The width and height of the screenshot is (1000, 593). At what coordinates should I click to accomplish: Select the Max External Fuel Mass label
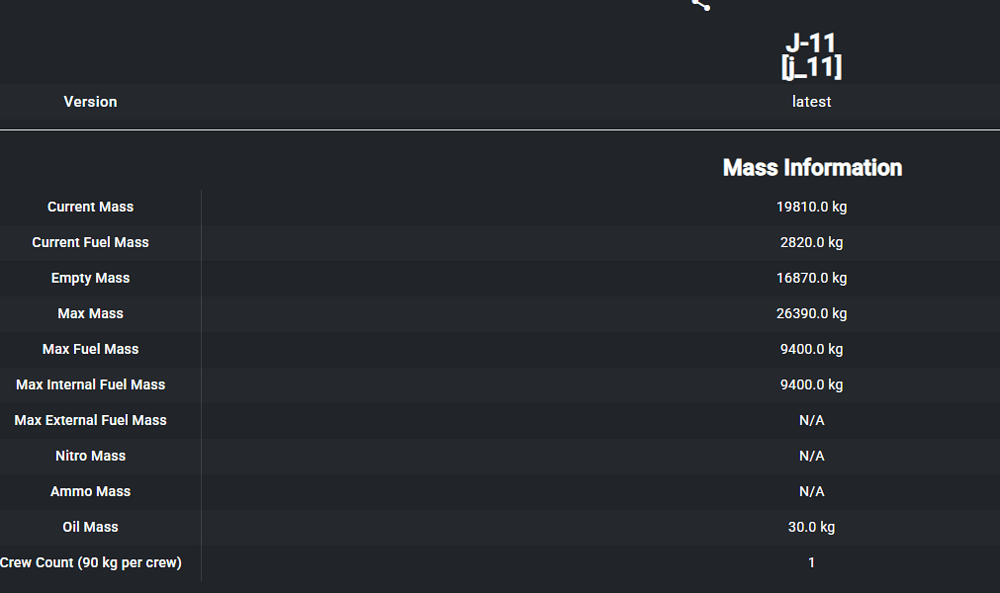point(90,421)
